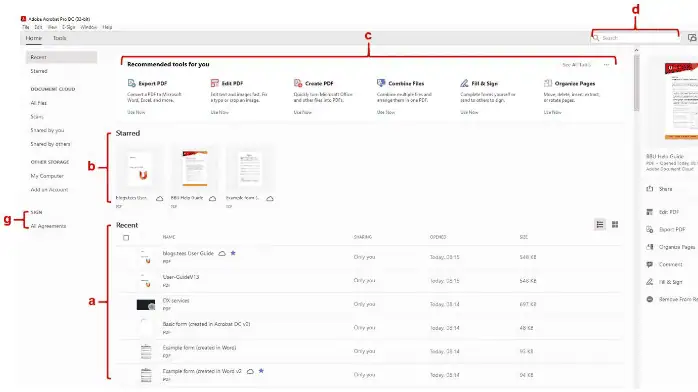Screen dimensions: 698x392
Task: Open All Agreements under Sign
Action: click(x=48, y=226)
